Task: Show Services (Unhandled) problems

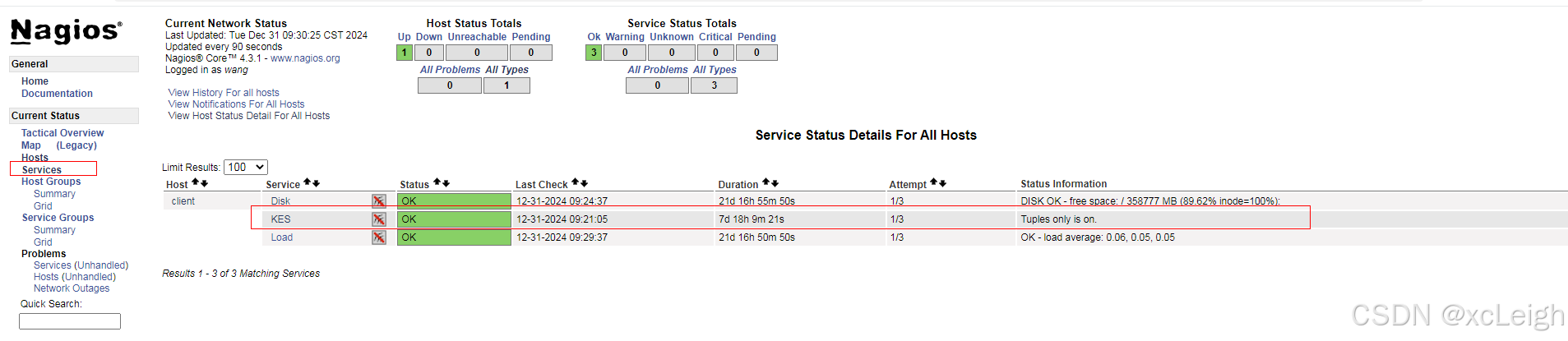Action: coord(81,265)
